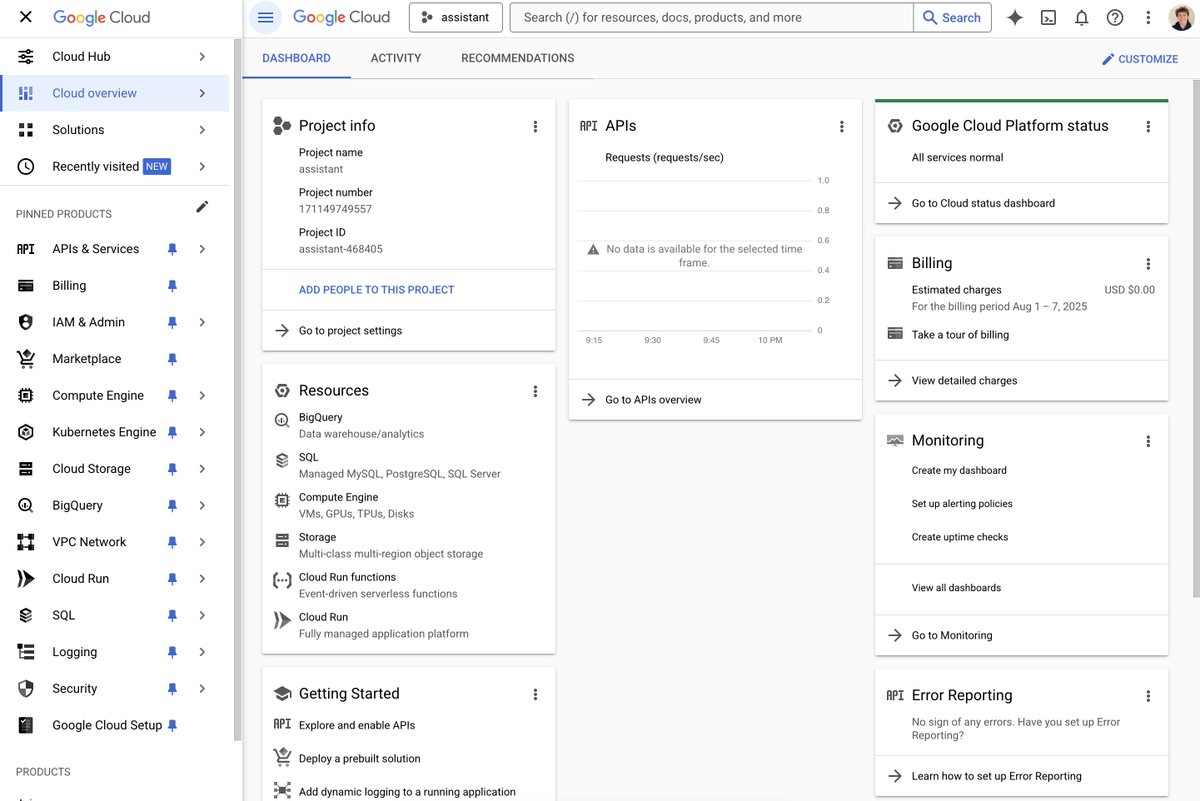1200x801 pixels.
Task: Unpin Marketplace from pinned products
Action: coord(172,359)
